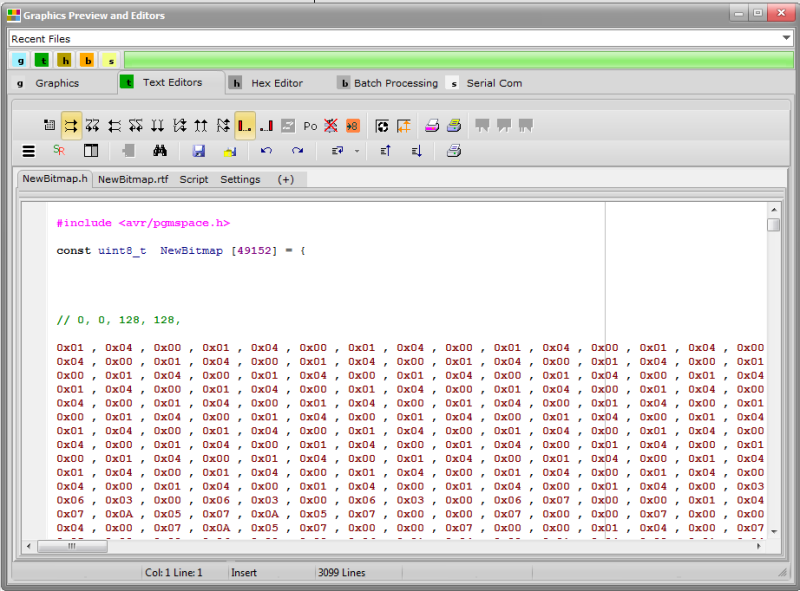Click the sort descending icon
Image resolution: width=800 pixels, height=591 pixels.
(x=417, y=151)
